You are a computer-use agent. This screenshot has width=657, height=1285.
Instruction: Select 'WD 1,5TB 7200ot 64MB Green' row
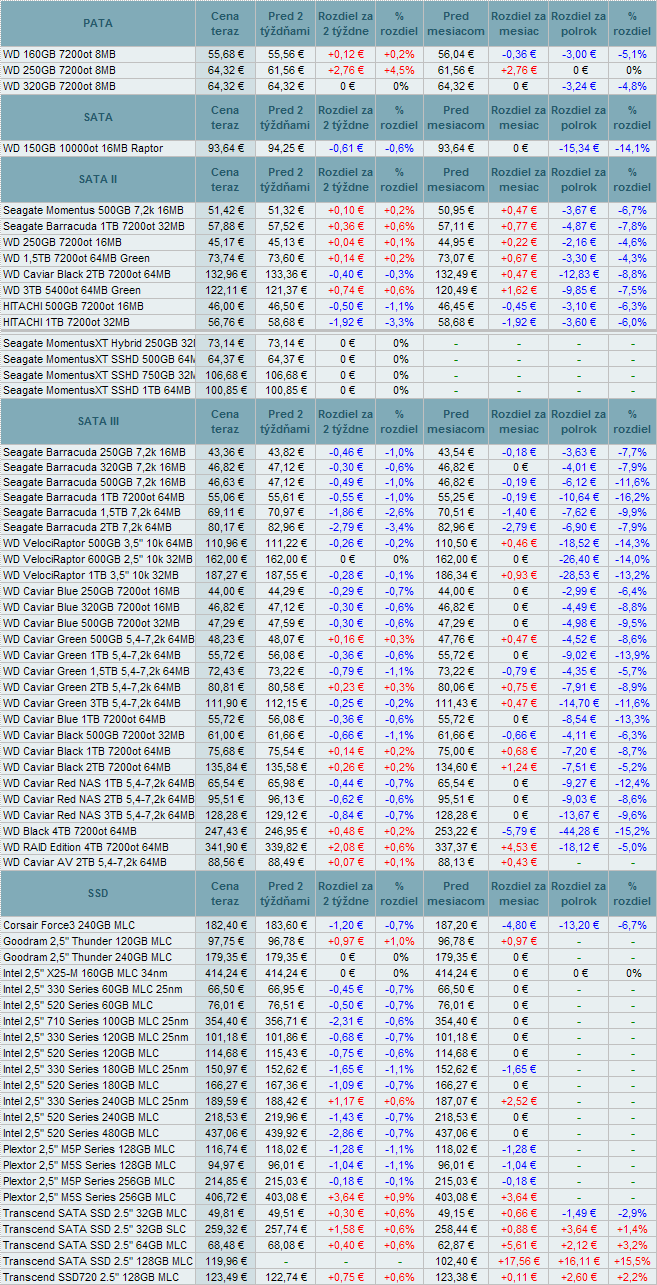(77, 258)
